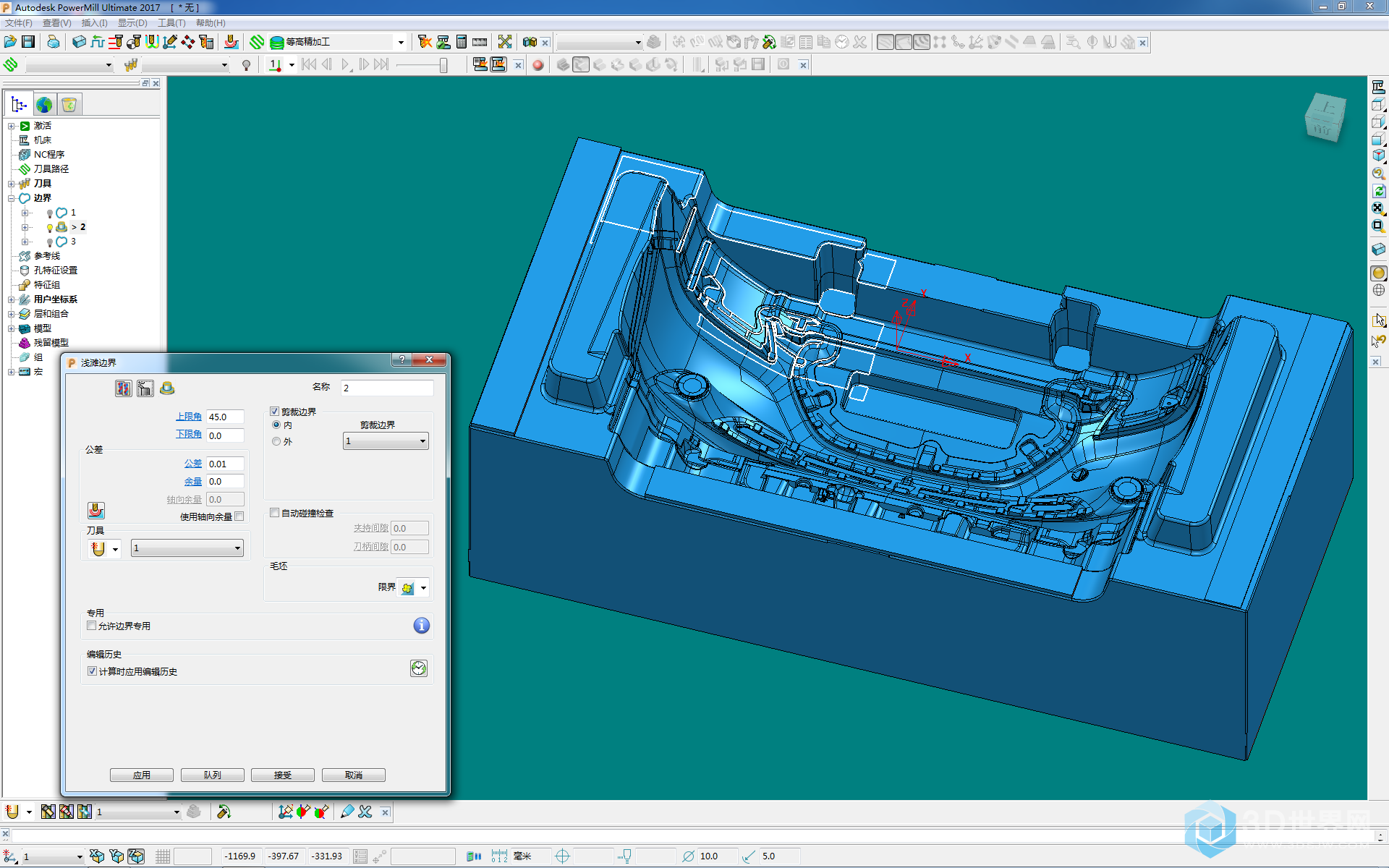1389x868 pixels.
Task: Open the 剪裁边界 dropdown showing 1
Action: click(x=386, y=441)
